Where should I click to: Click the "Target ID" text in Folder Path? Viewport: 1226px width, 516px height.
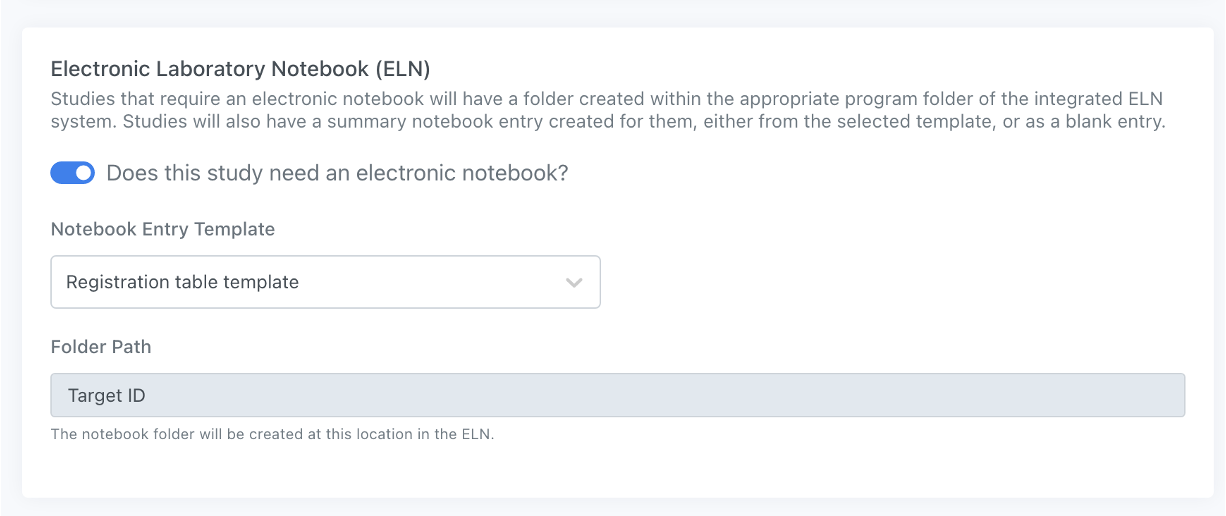106,395
